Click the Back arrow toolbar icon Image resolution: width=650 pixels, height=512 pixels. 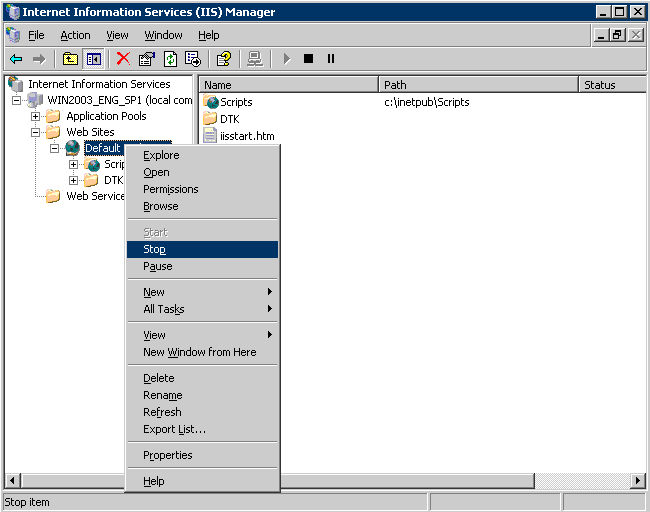(16, 59)
